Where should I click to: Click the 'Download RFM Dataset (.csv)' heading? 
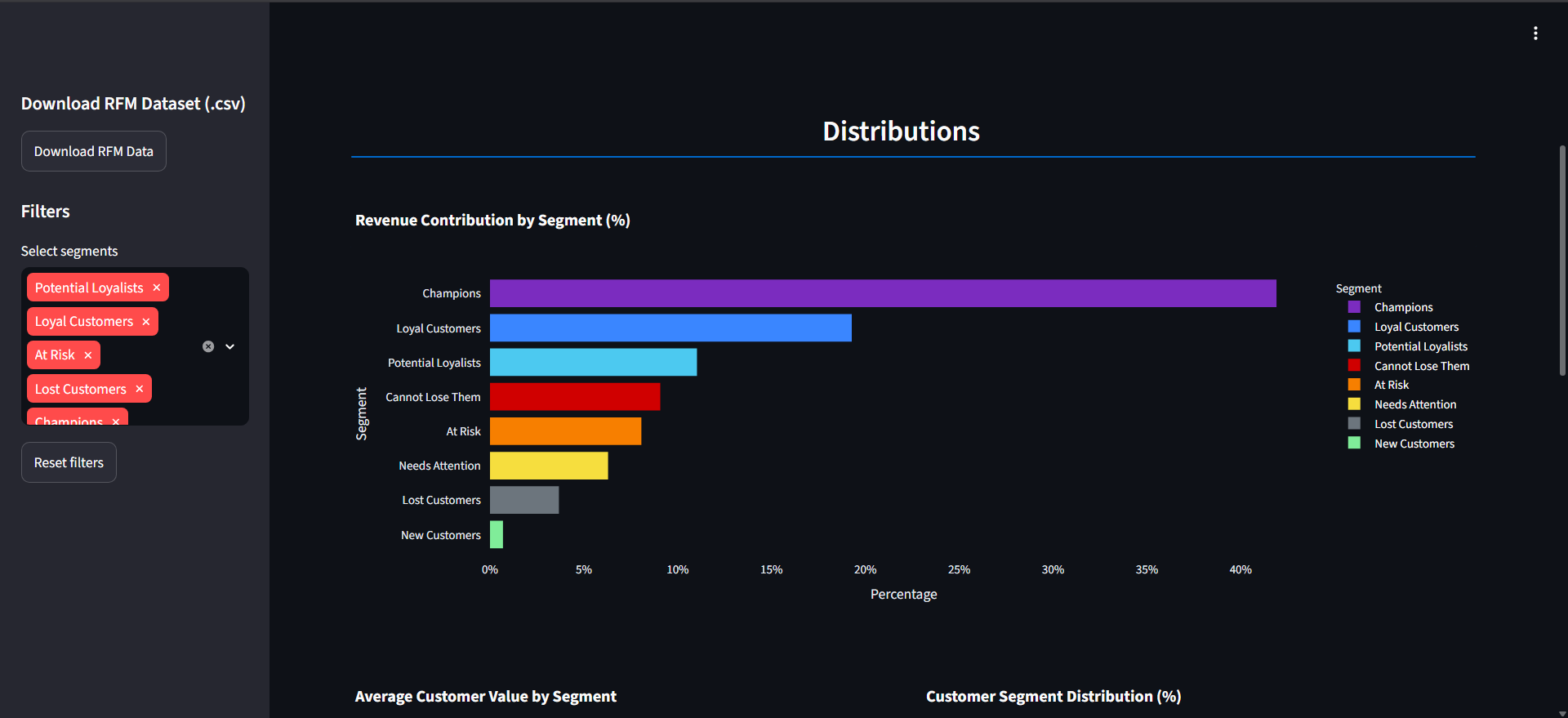pos(133,104)
